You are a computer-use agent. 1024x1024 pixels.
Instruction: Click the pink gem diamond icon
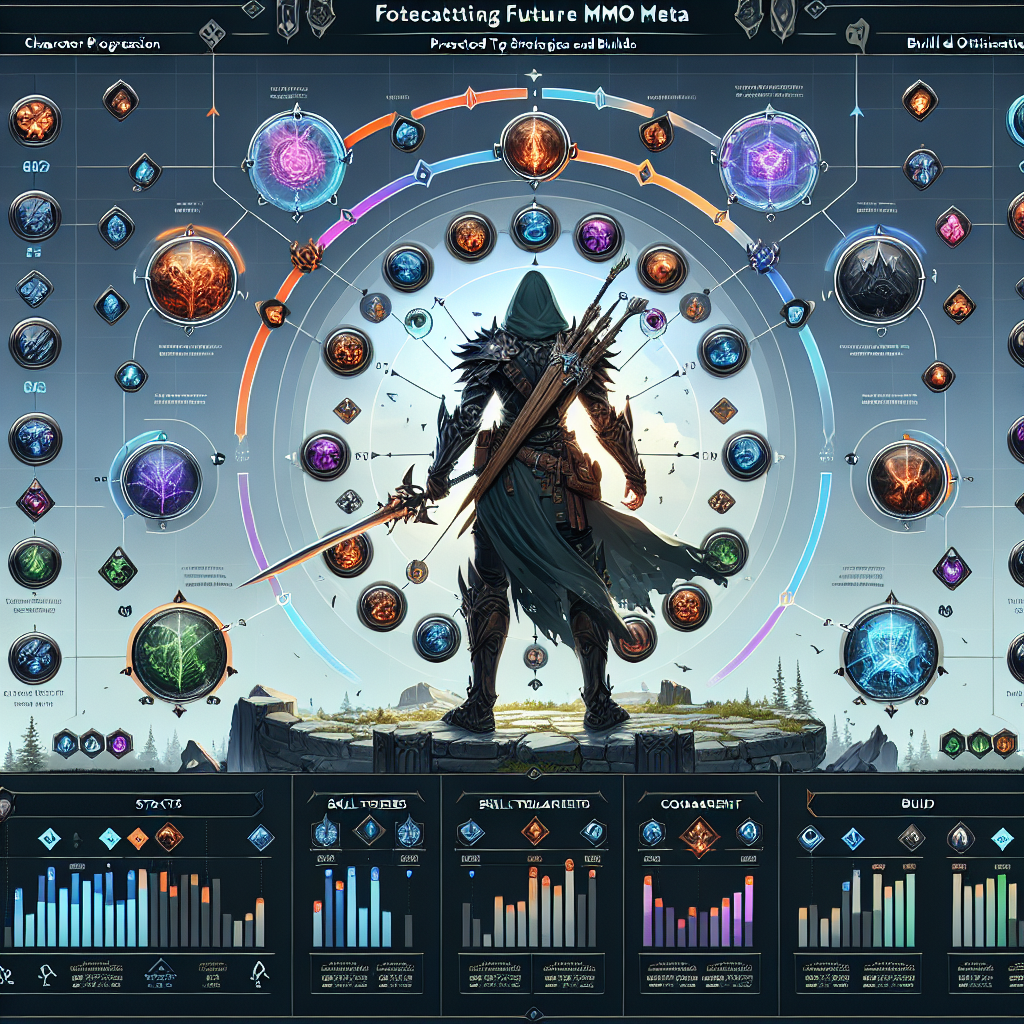click(x=953, y=227)
